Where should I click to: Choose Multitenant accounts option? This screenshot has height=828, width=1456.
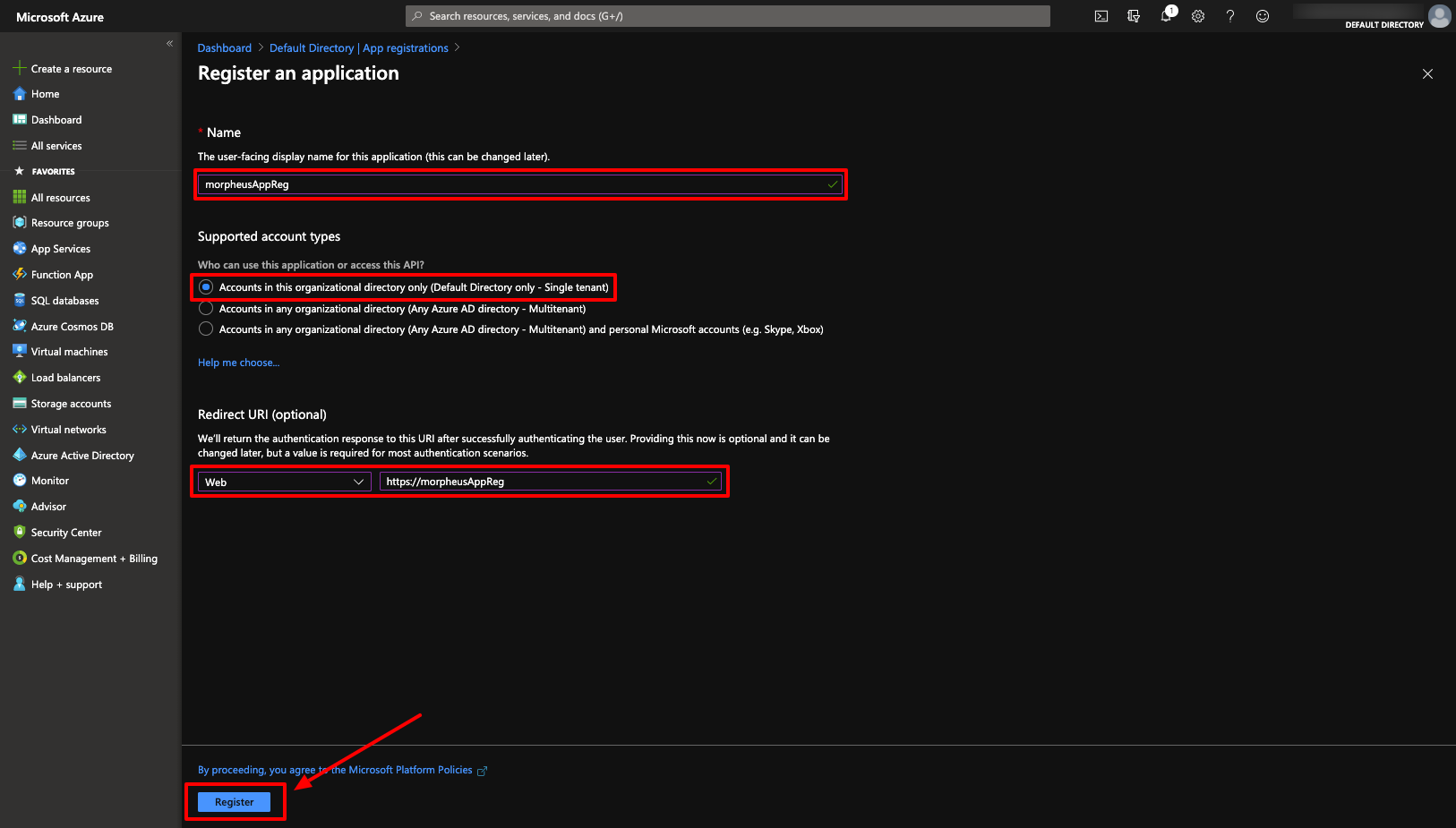(x=205, y=308)
